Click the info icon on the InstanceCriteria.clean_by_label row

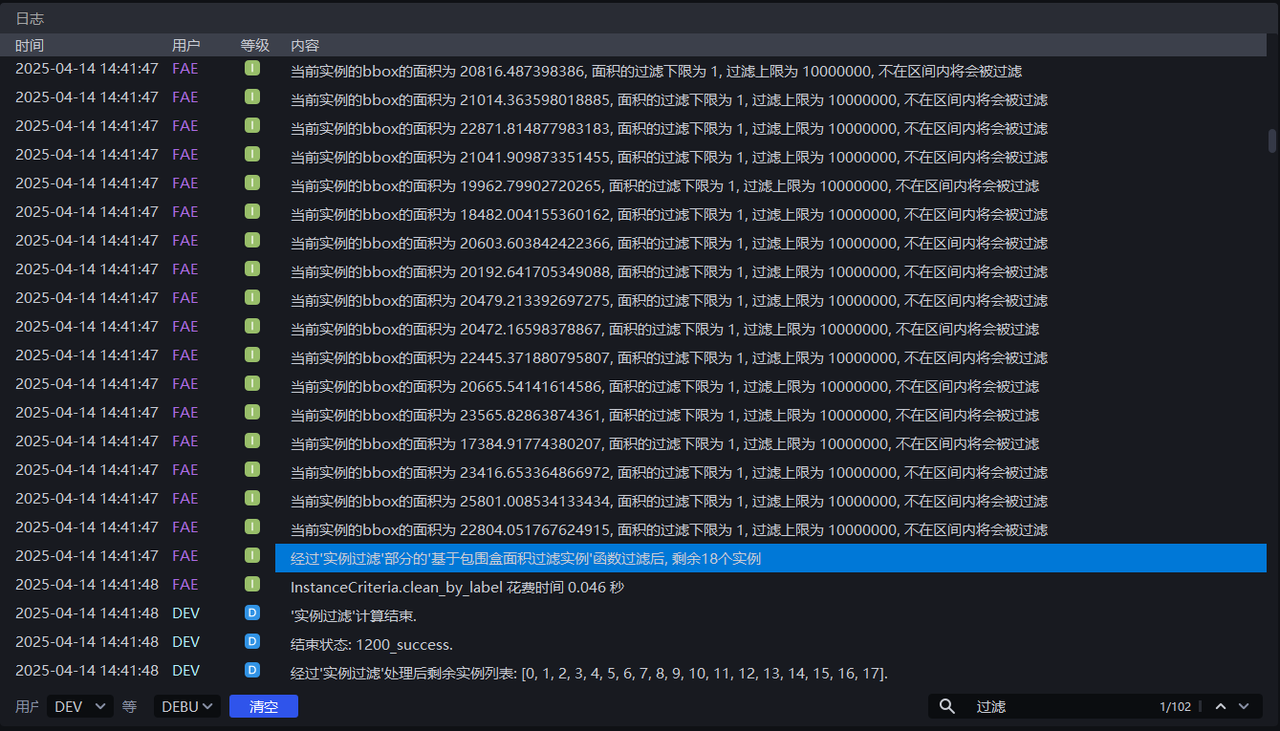click(252, 584)
